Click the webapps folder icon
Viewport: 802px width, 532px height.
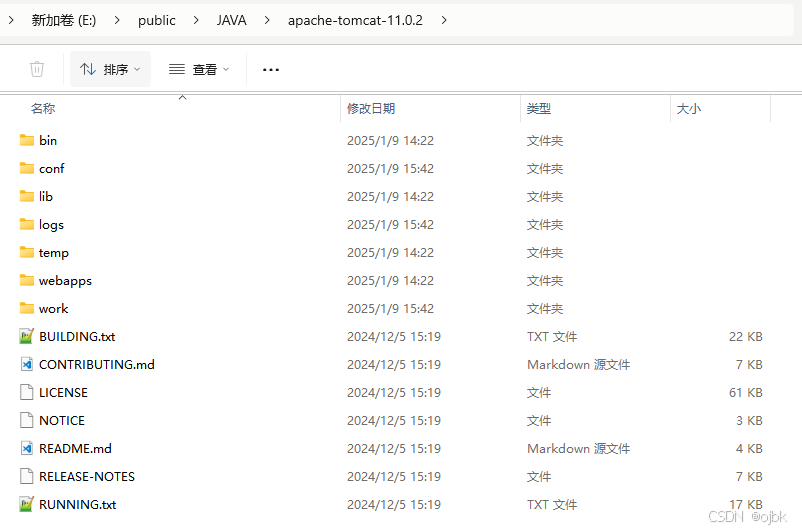[27, 280]
